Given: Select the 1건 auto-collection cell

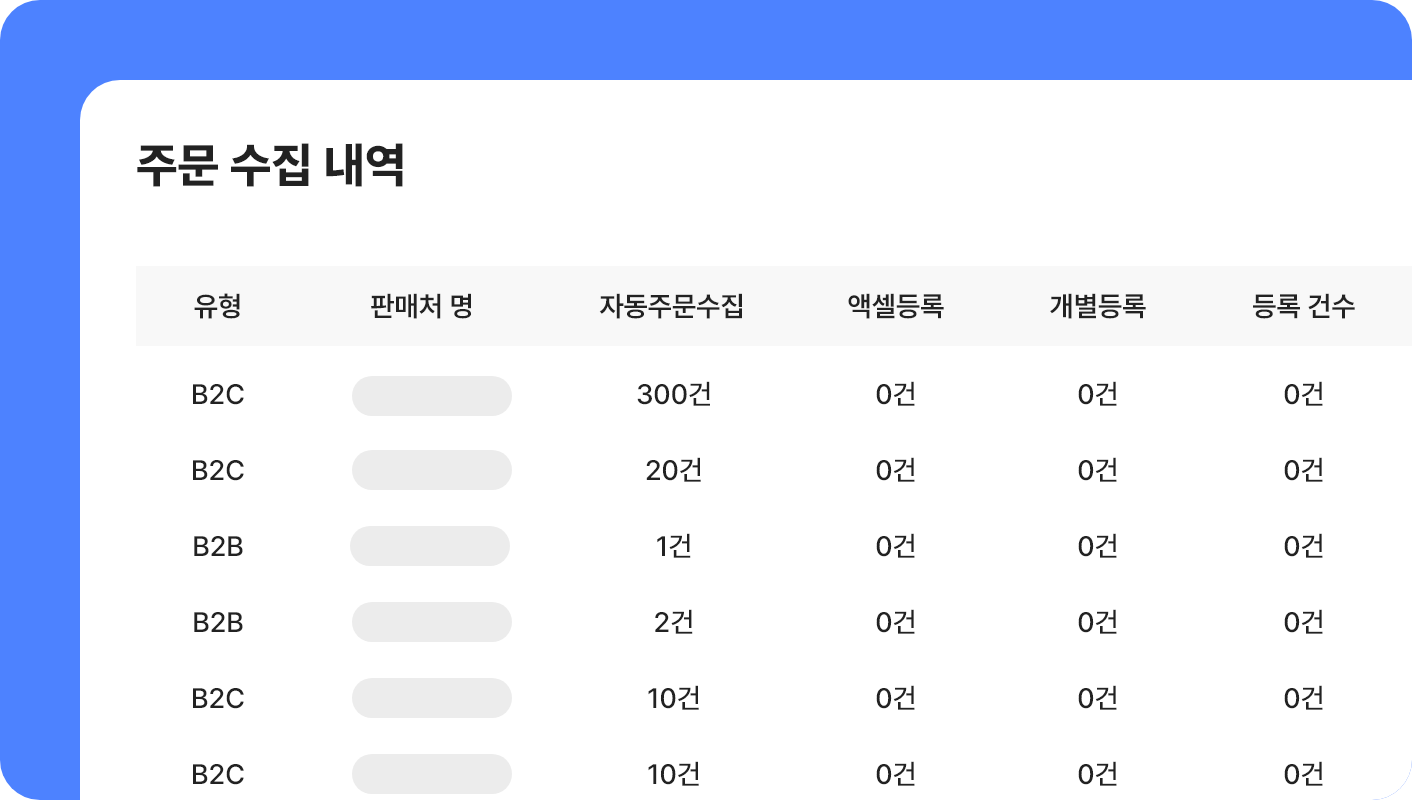Looking at the screenshot, I should (674, 546).
